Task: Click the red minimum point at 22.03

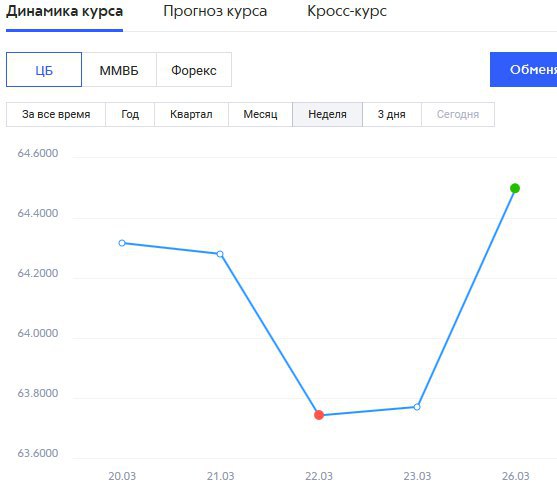Action: click(319, 415)
